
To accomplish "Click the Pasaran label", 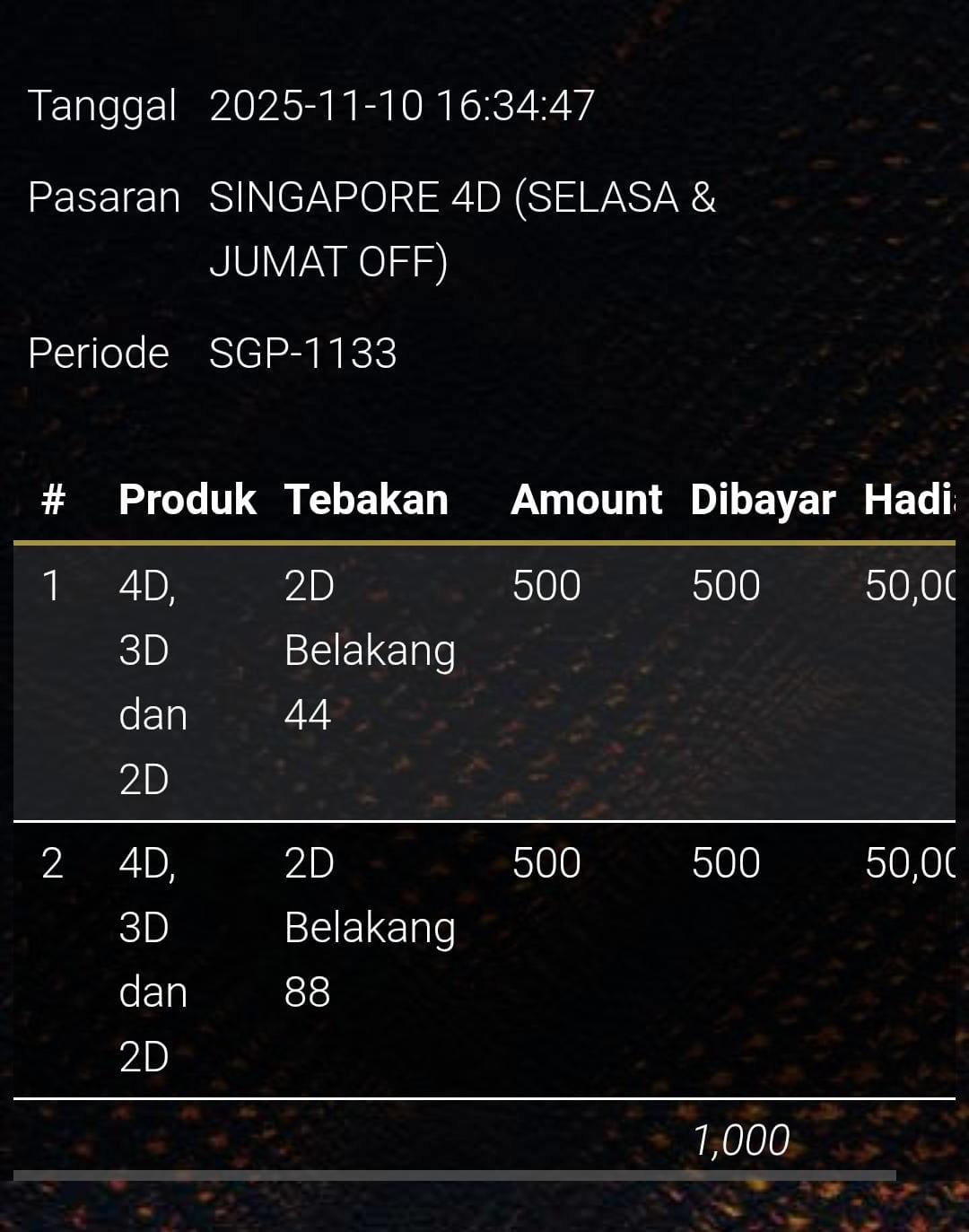I will 104,197.
